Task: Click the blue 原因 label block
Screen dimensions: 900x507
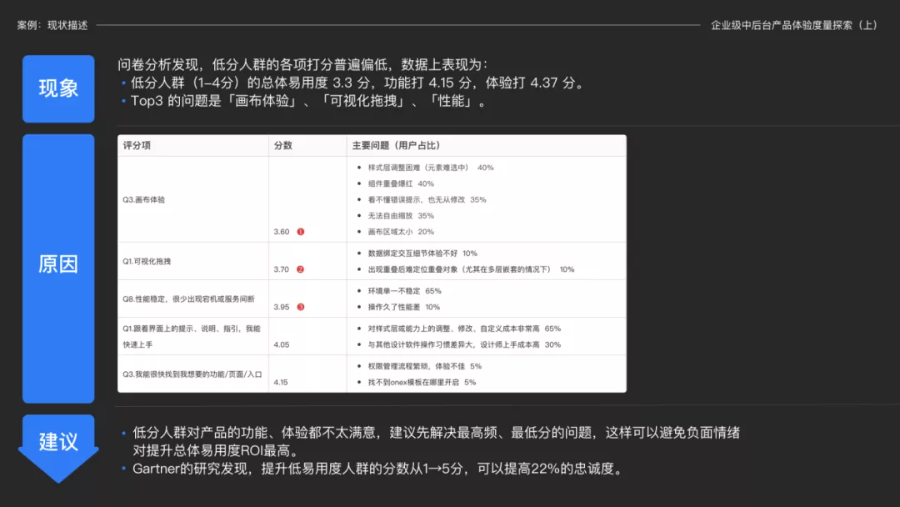Action: [58, 265]
